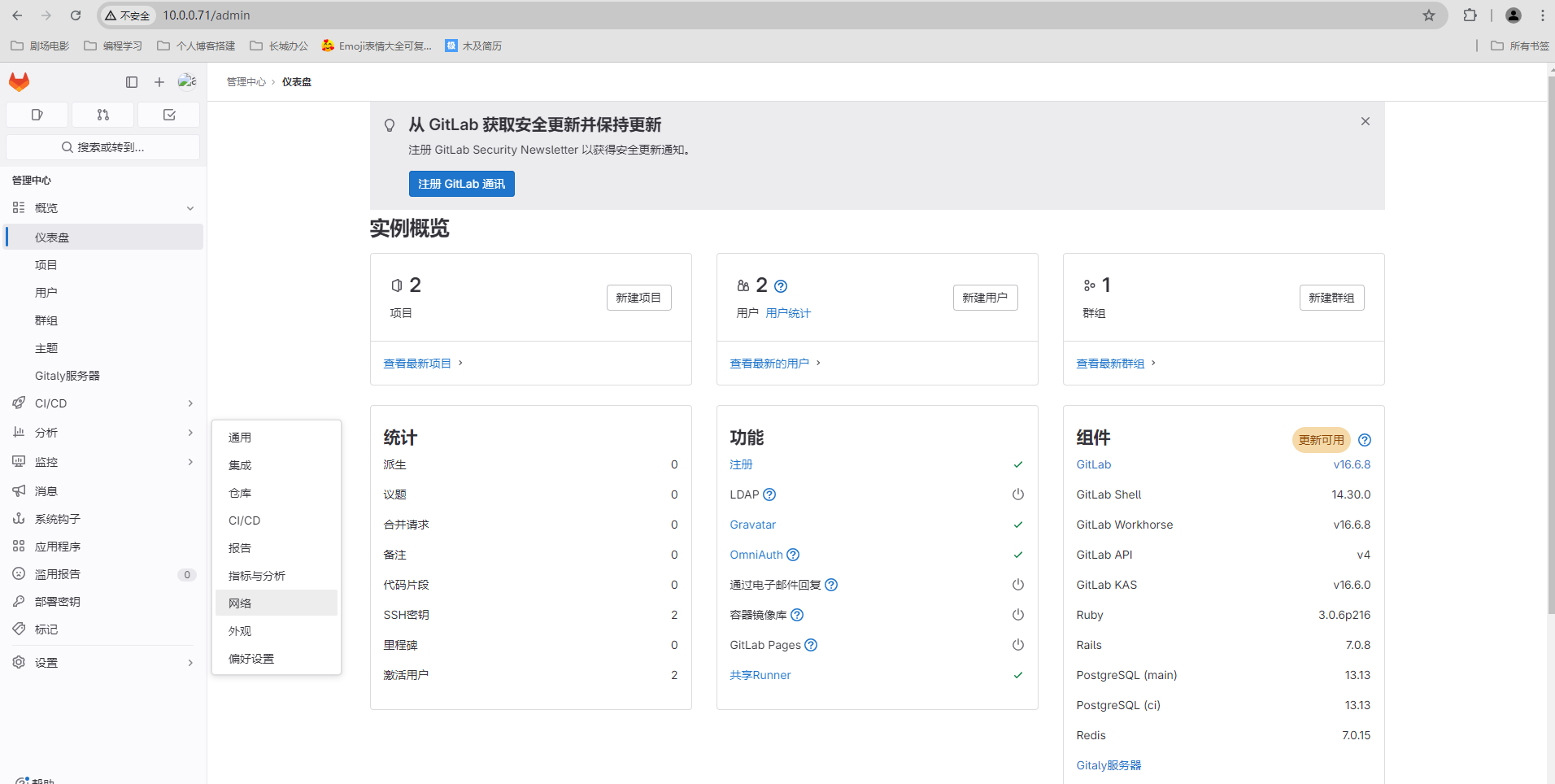This screenshot has height=784, width=1555.
Task: Click the 更新可用 badge
Action: click(x=1321, y=440)
